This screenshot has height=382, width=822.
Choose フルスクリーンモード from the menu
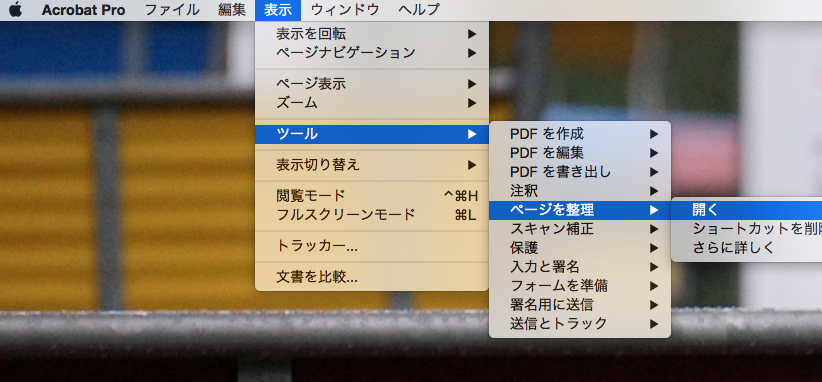pyautogui.click(x=372, y=215)
